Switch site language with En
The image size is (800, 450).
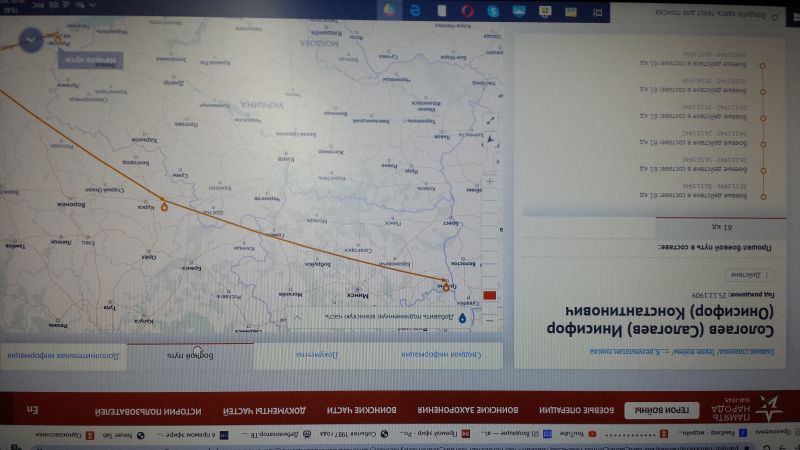(x=32, y=410)
